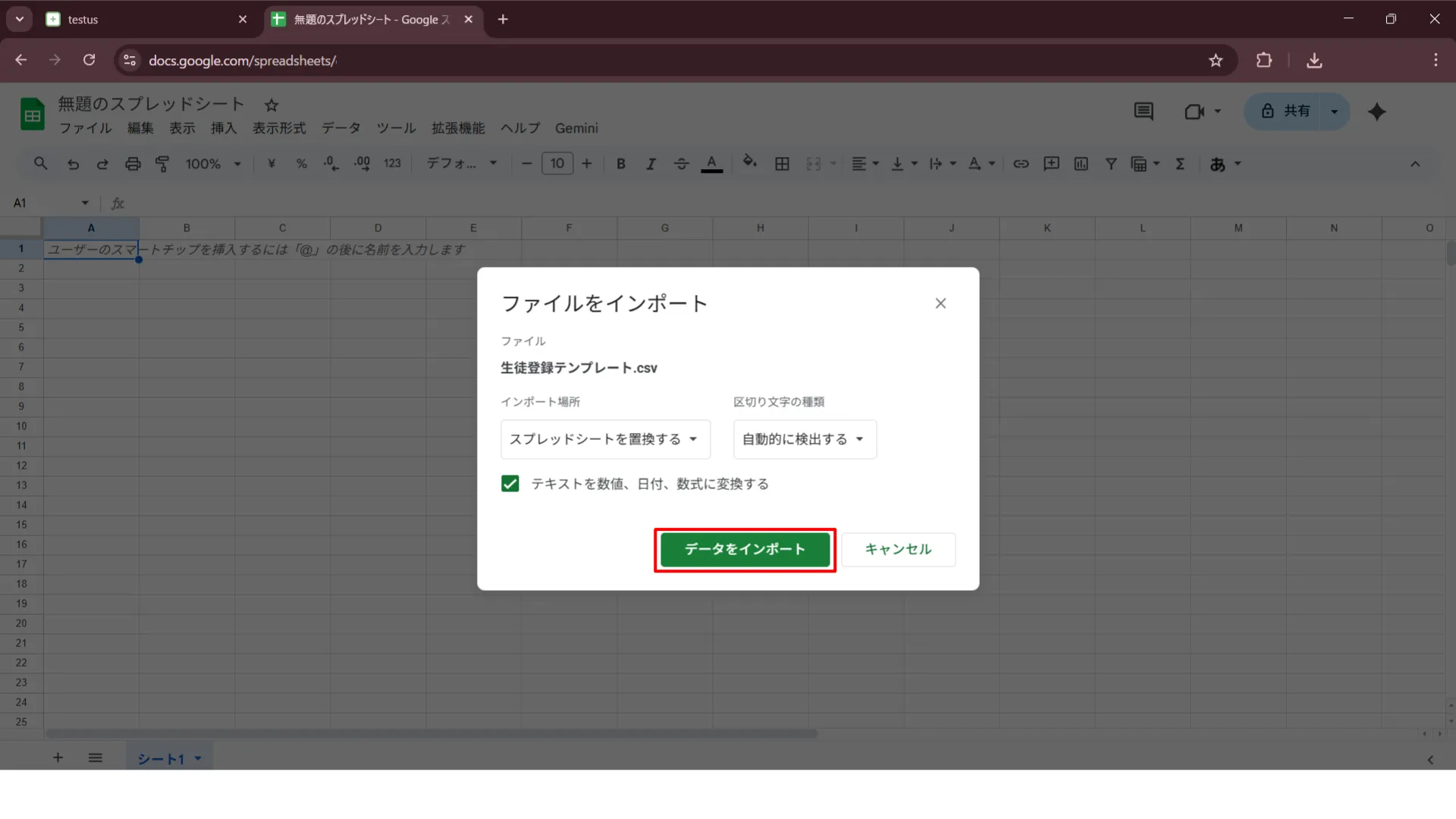Image resolution: width=1456 pixels, height=819 pixels.
Task: Open horizontal align dropdown
Action: (864, 164)
